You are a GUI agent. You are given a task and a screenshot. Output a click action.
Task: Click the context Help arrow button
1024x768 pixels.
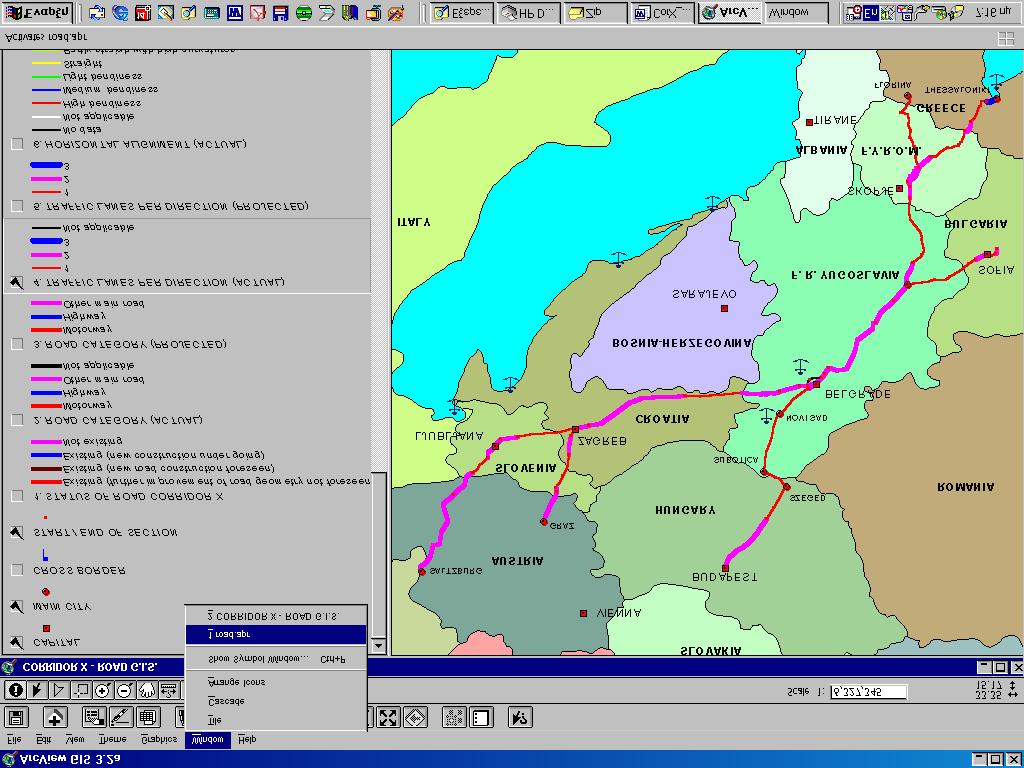pyautogui.click(x=520, y=718)
